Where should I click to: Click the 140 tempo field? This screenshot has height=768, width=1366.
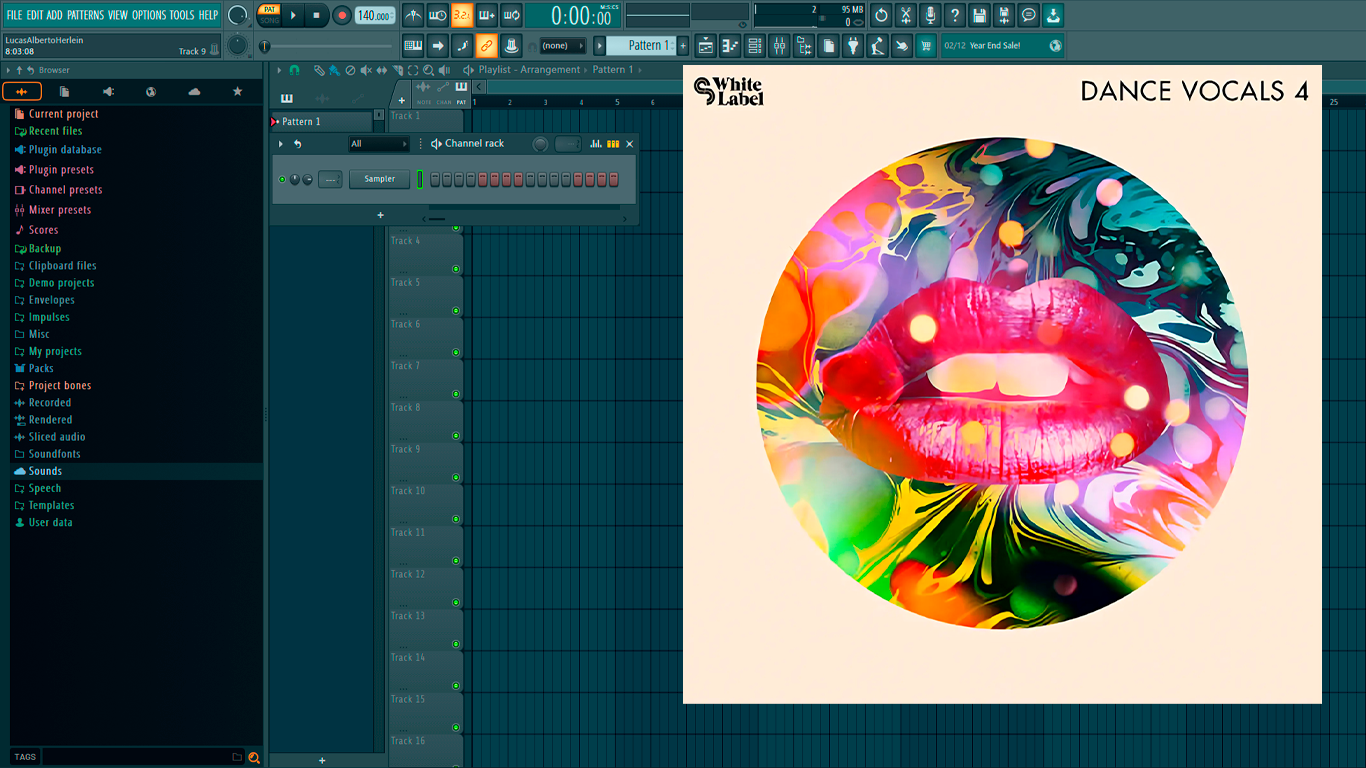point(375,15)
